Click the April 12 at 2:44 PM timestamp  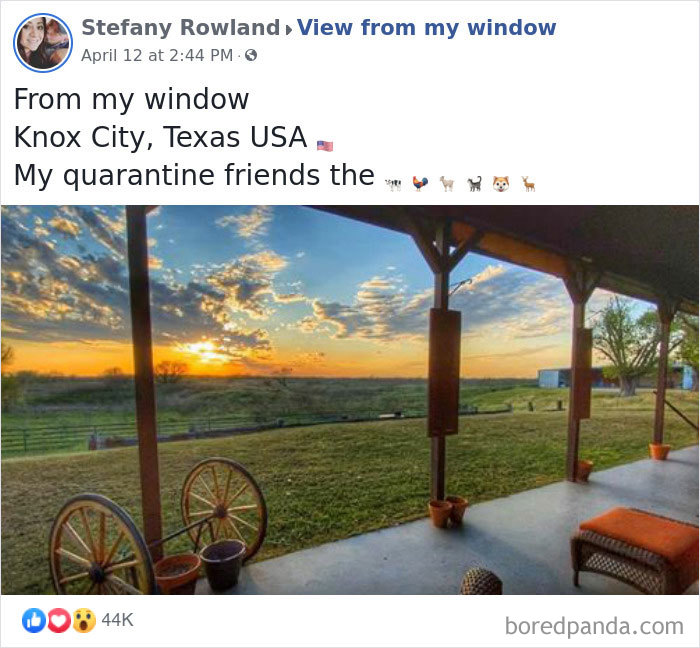(157, 55)
